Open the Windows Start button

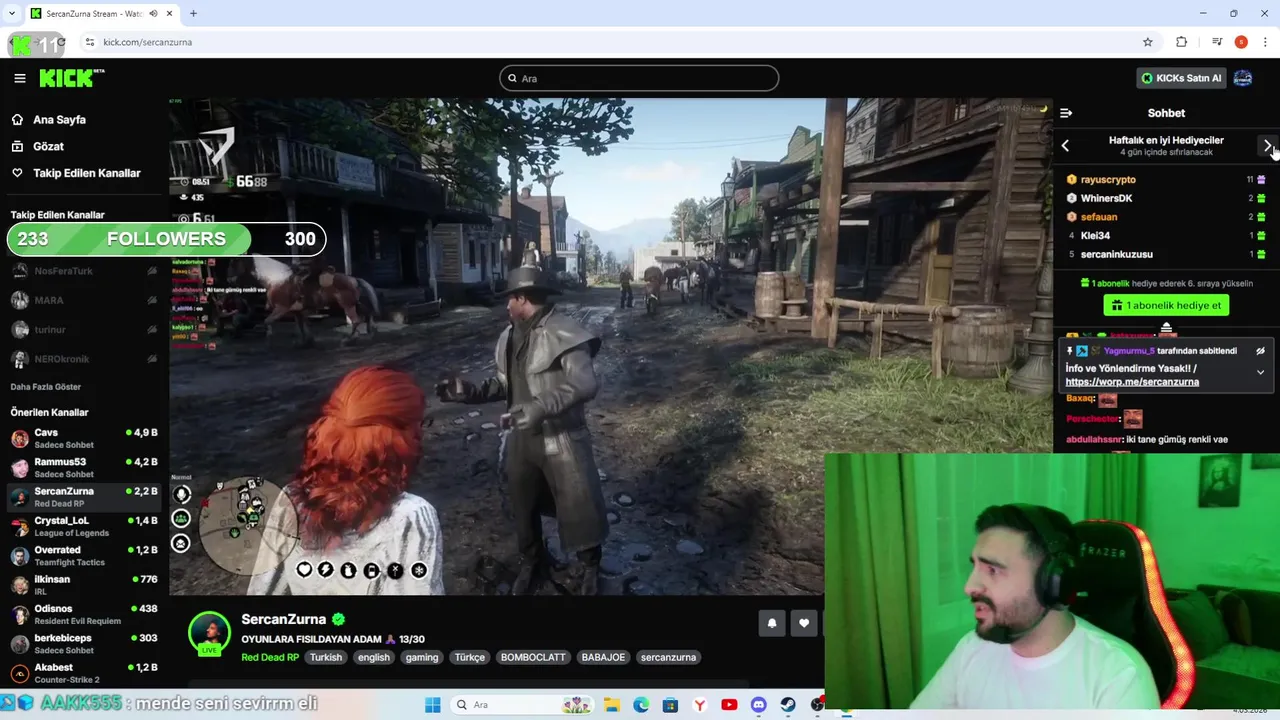click(x=432, y=705)
